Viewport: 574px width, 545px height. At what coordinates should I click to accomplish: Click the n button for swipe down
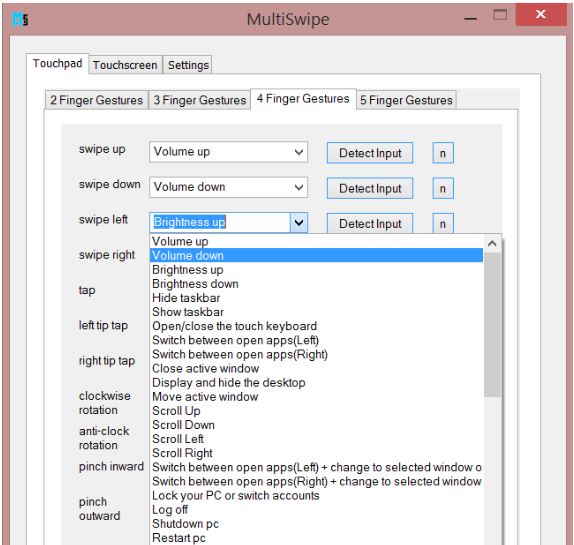(443, 188)
